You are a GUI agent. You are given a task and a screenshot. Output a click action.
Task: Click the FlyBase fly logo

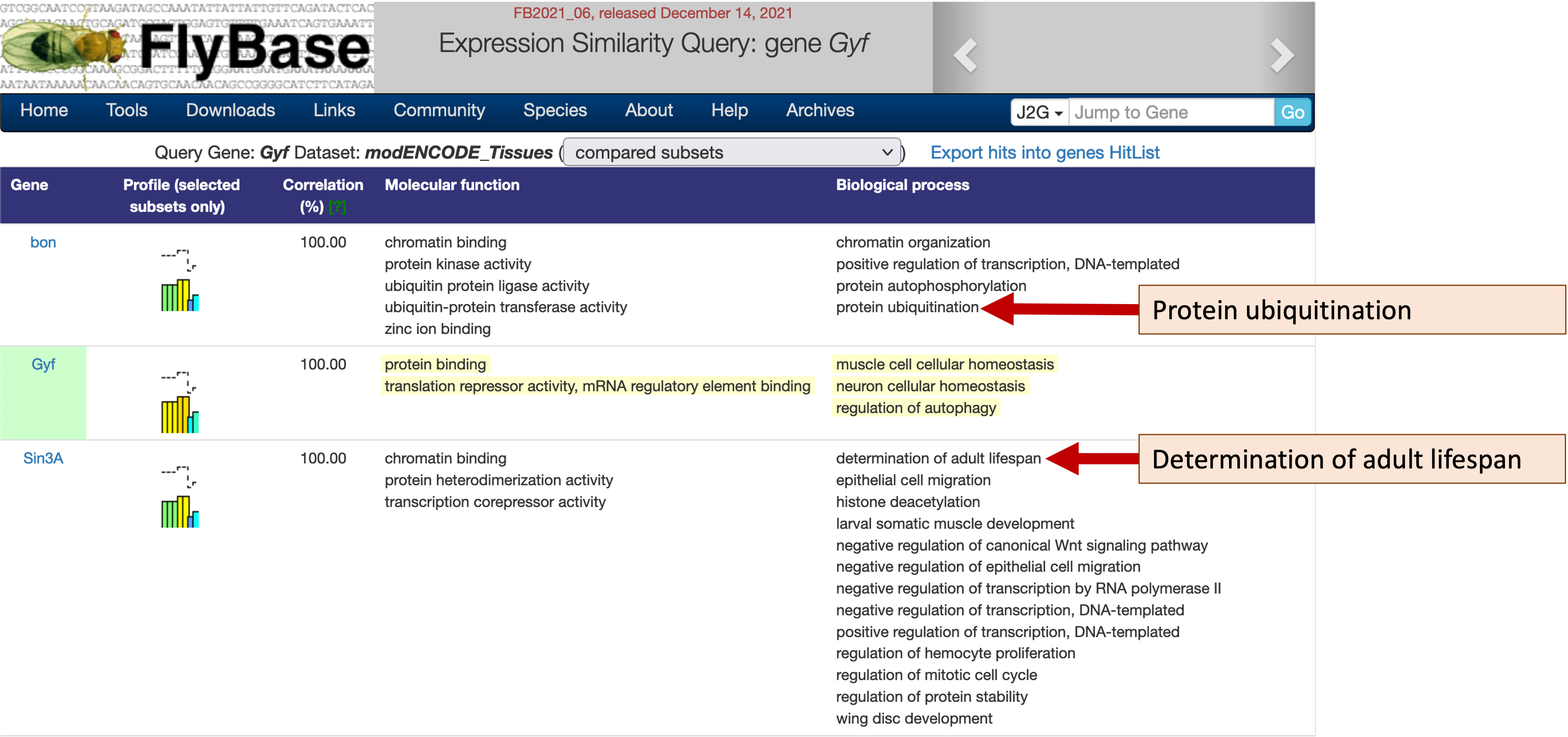[187, 47]
